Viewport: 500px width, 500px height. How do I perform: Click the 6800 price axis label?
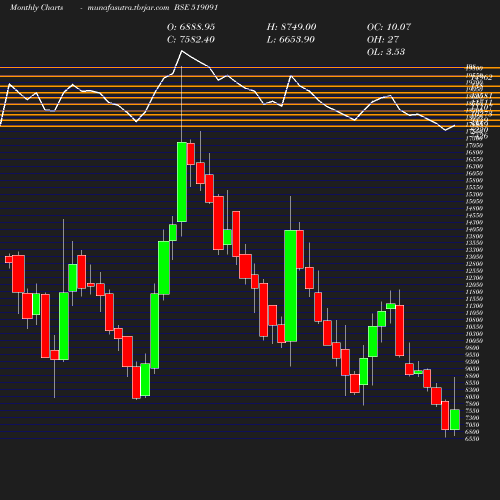click(472, 432)
